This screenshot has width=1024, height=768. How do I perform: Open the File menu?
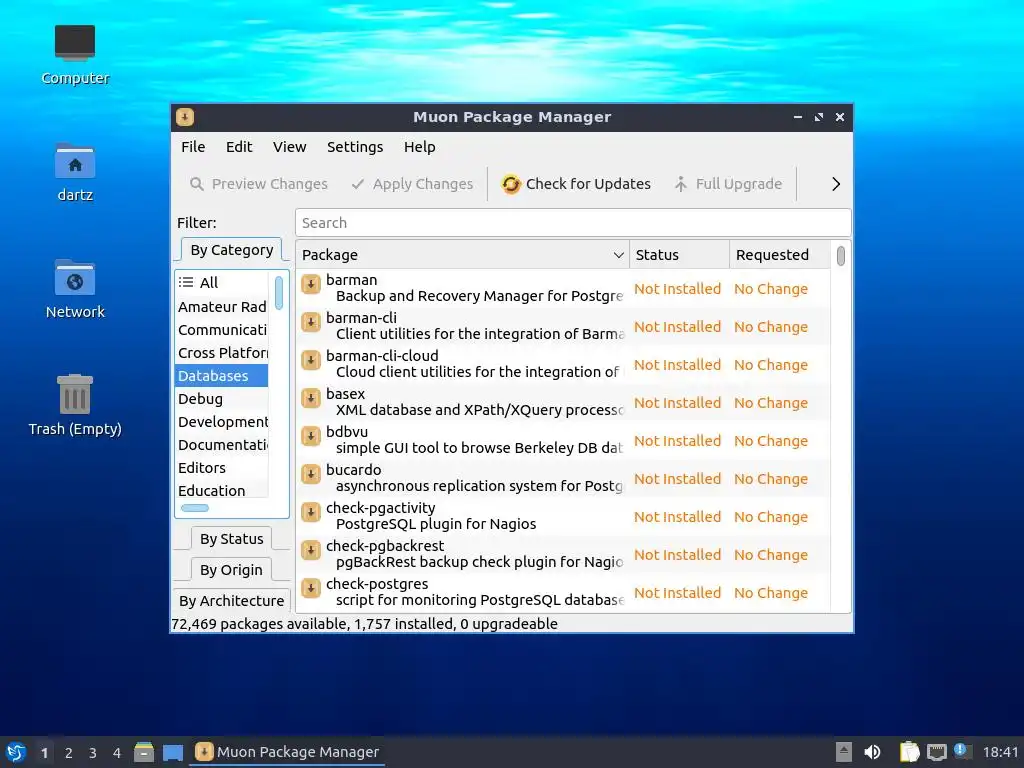(x=193, y=147)
